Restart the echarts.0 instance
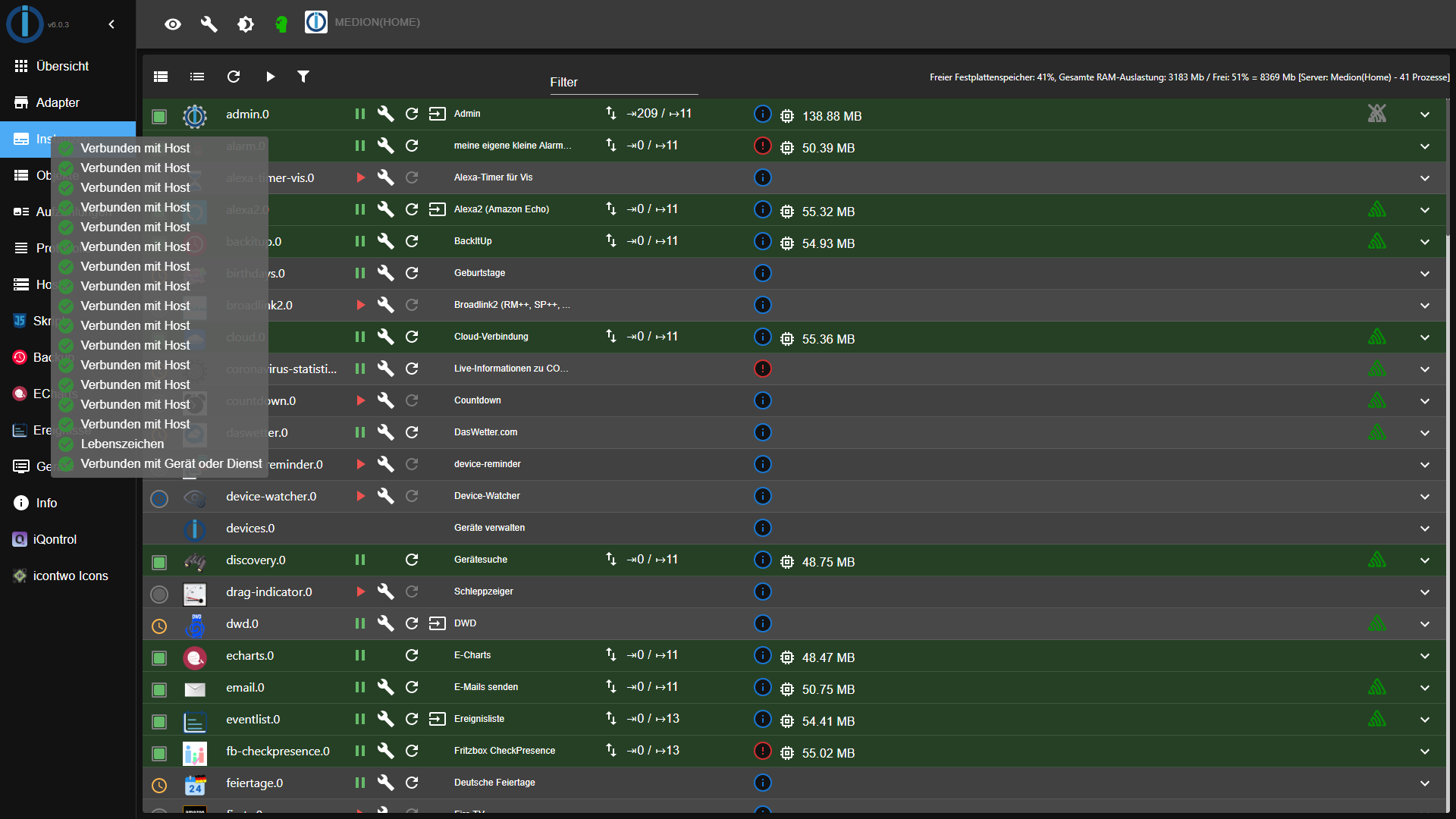Screen dimensions: 1456x819 click(412, 655)
